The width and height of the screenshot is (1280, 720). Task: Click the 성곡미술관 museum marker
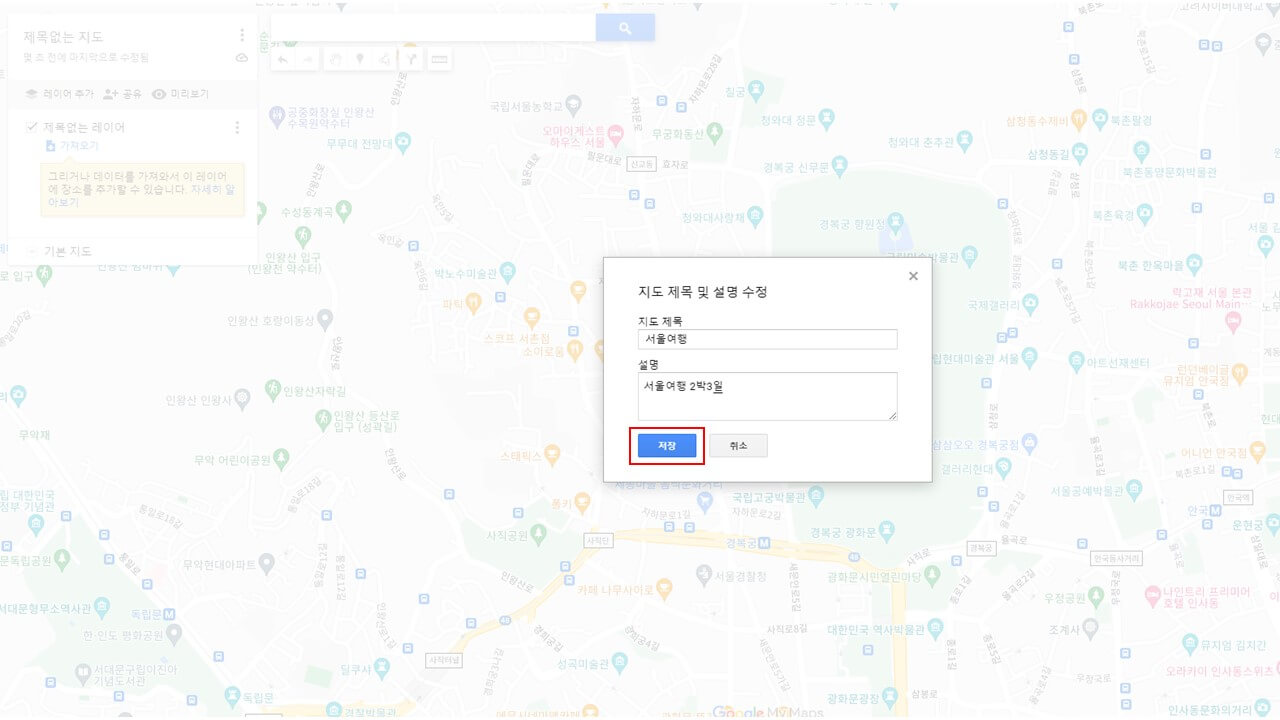(x=620, y=662)
